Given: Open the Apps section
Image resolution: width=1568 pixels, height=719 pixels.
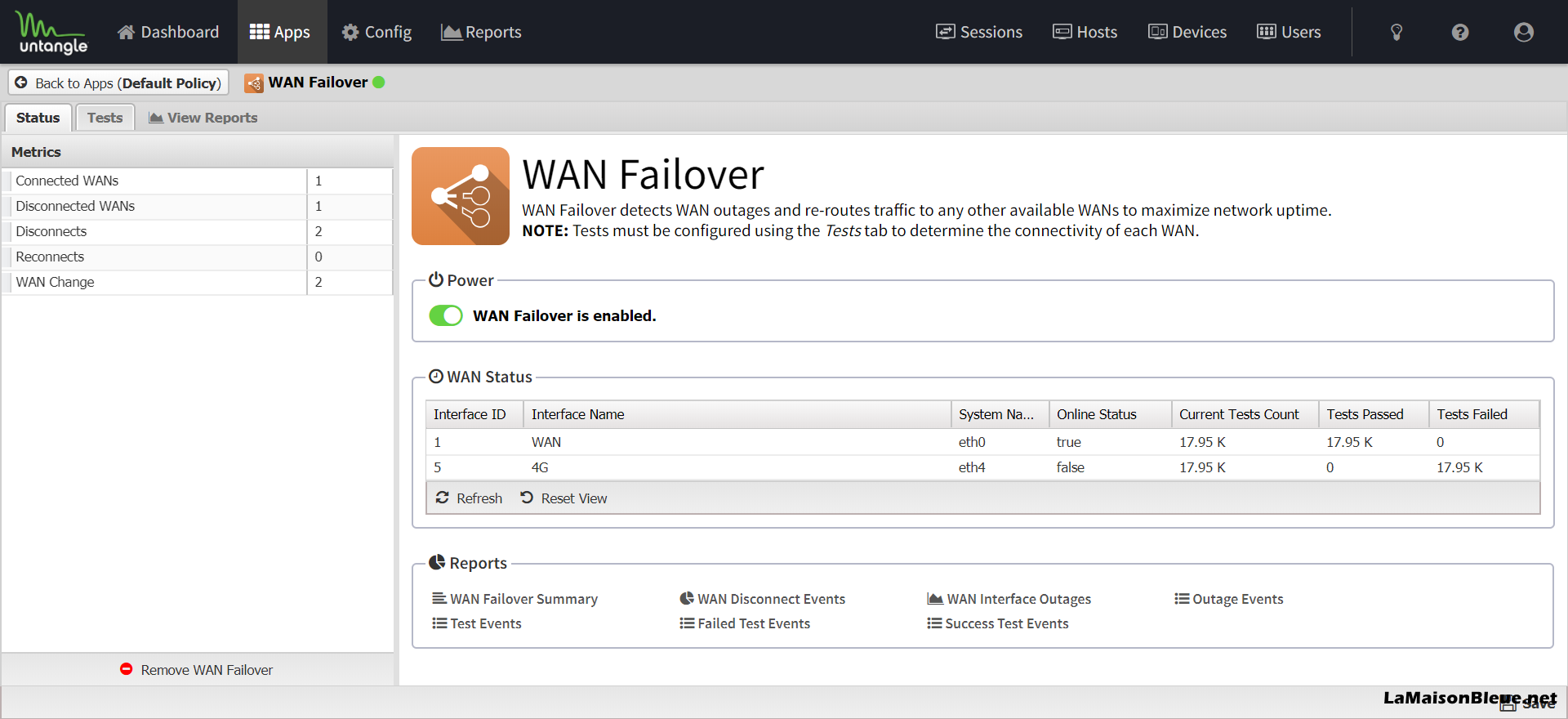Looking at the screenshot, I should pos(280,32).
